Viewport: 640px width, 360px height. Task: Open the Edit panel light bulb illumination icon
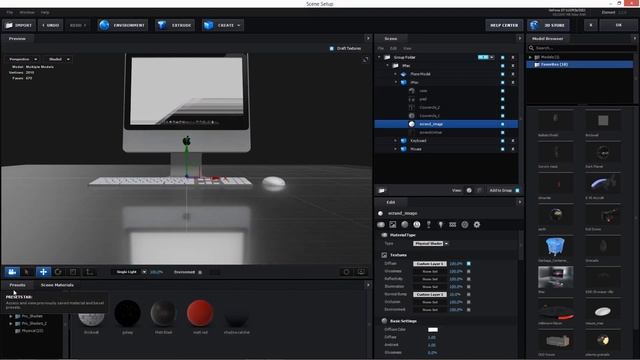coord(441,224)
